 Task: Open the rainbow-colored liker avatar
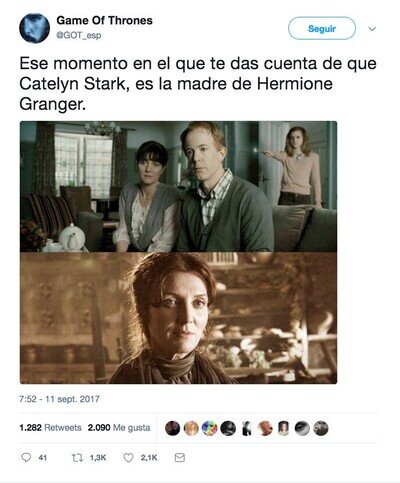(210, 428)
